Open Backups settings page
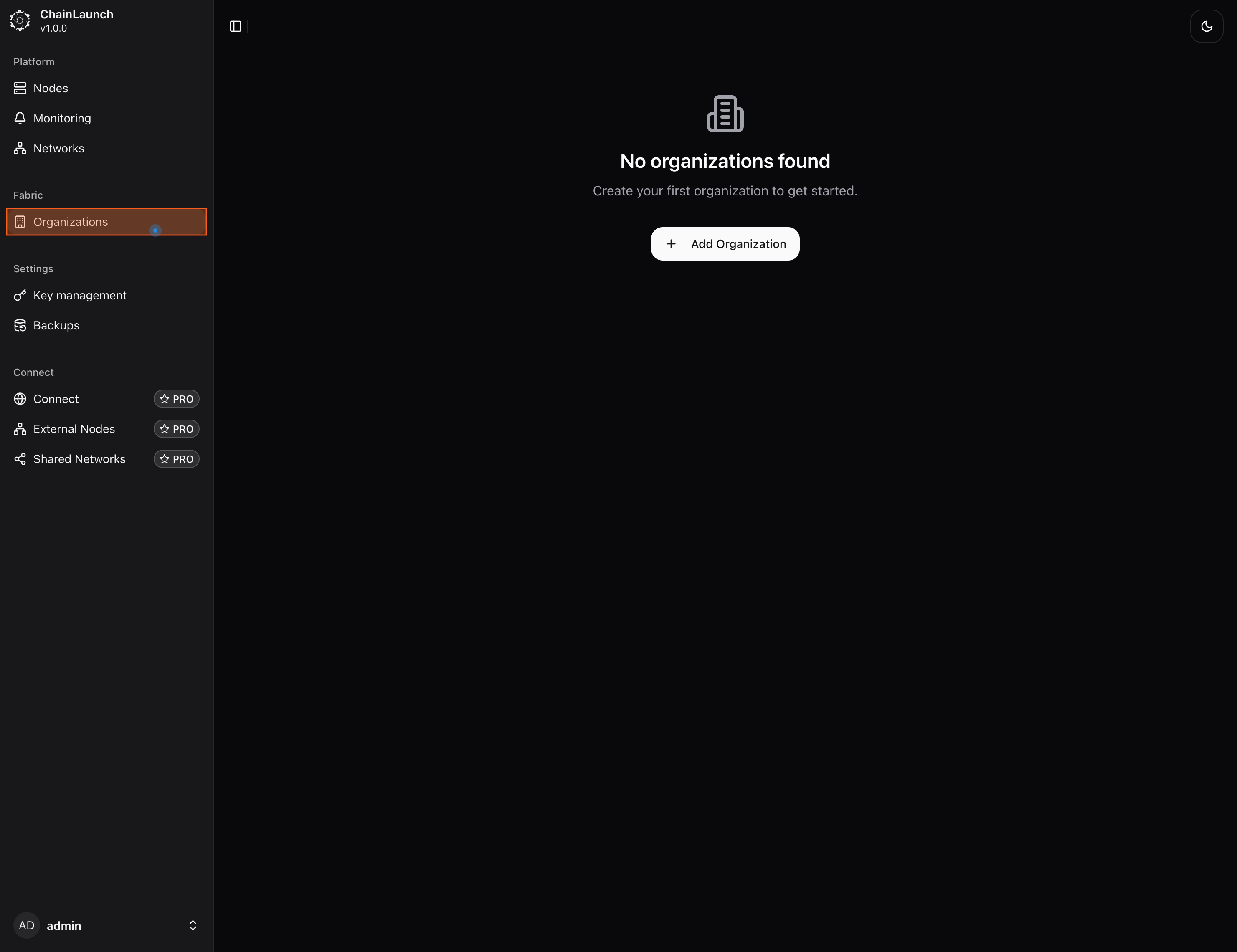The height and width of the screenshot is (952, 1237). click(x=56, y=326)
